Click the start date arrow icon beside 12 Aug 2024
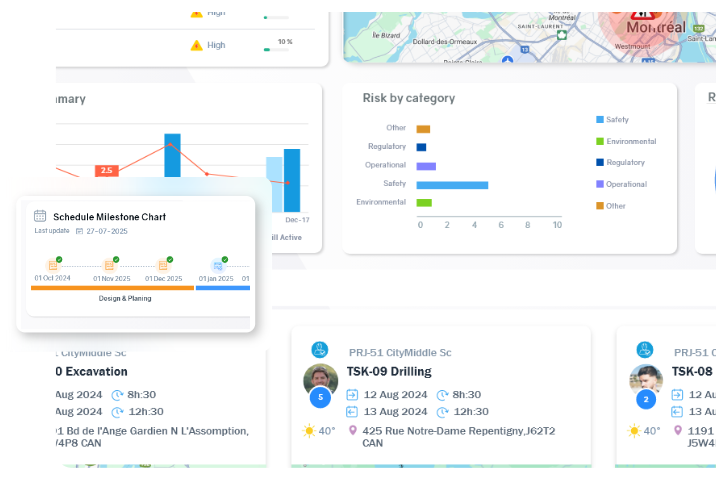The height and width of the screenshot is (479, 716). coord(352,395)
